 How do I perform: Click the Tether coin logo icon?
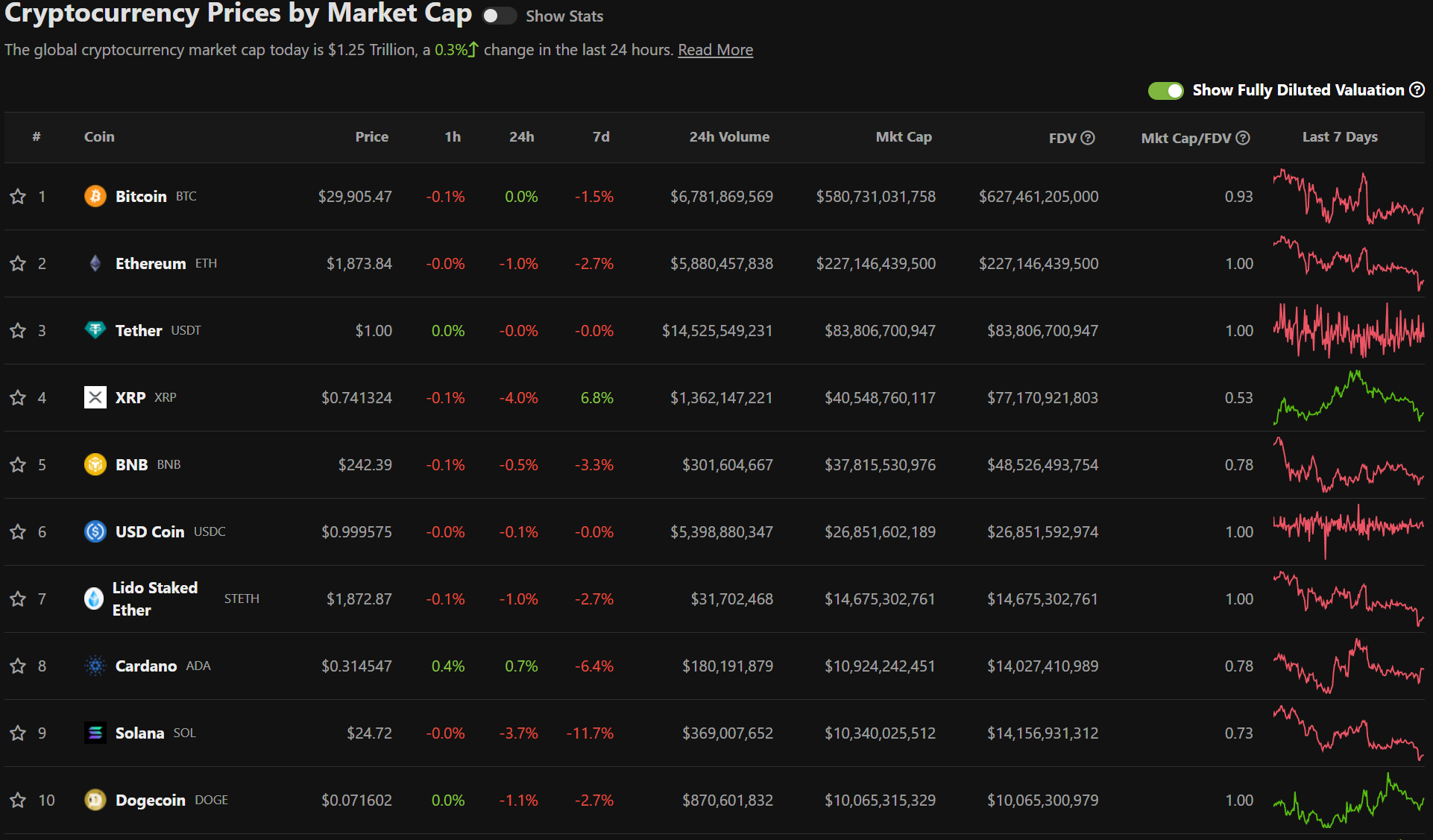pyautogui.click(x=95, y=330)
